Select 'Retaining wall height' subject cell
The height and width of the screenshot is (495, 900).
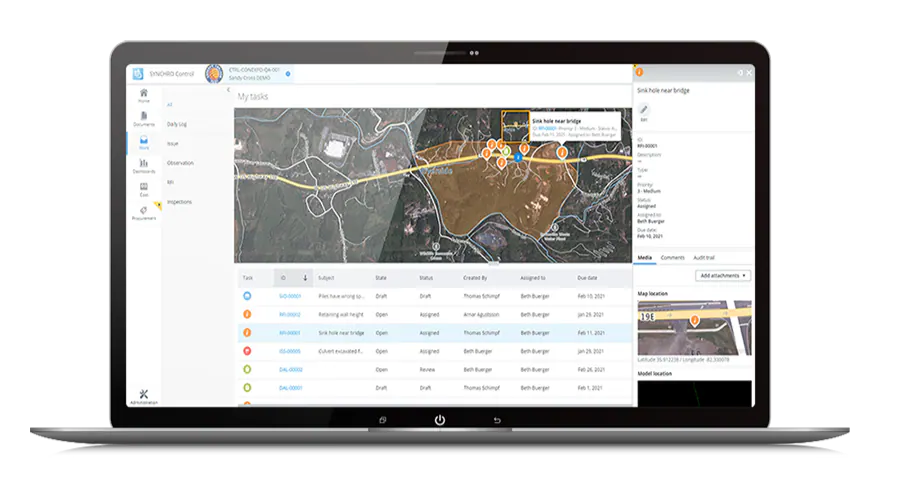pos(341,315)
